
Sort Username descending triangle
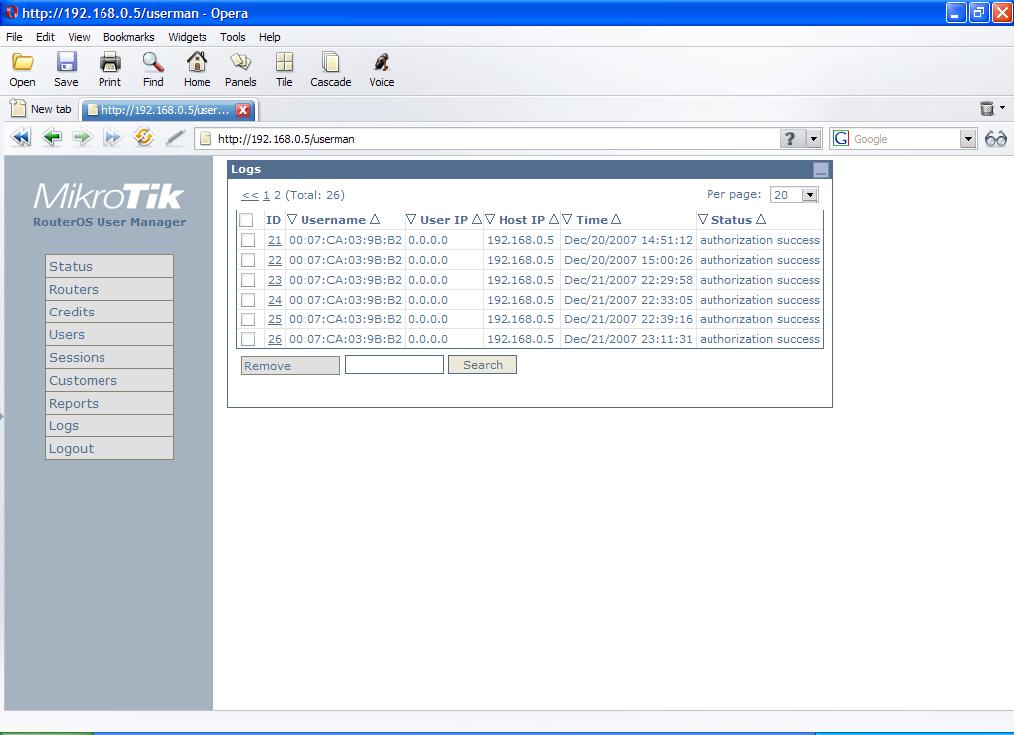pos(292,219)
